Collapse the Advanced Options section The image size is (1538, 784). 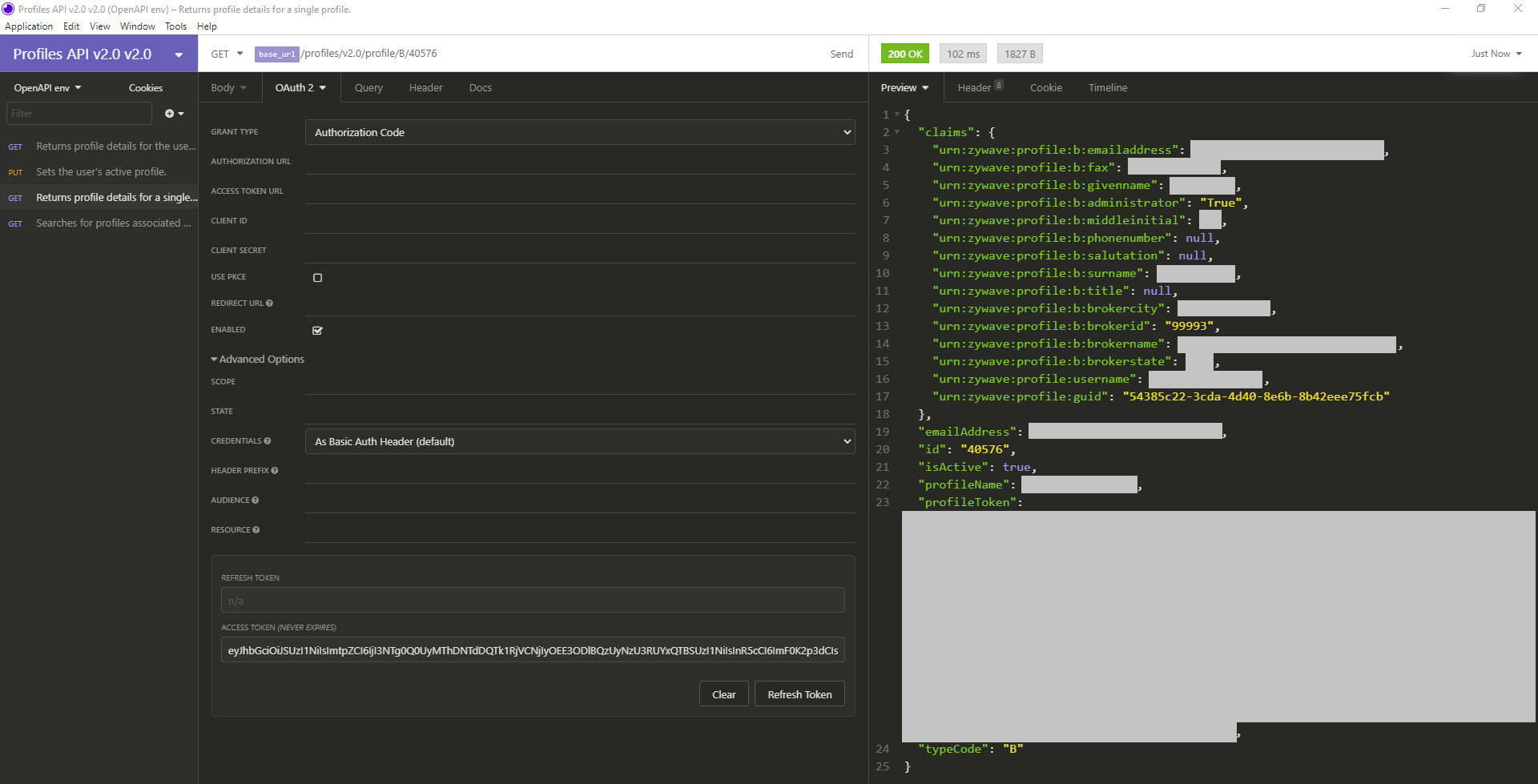click(x=258, y=360)
